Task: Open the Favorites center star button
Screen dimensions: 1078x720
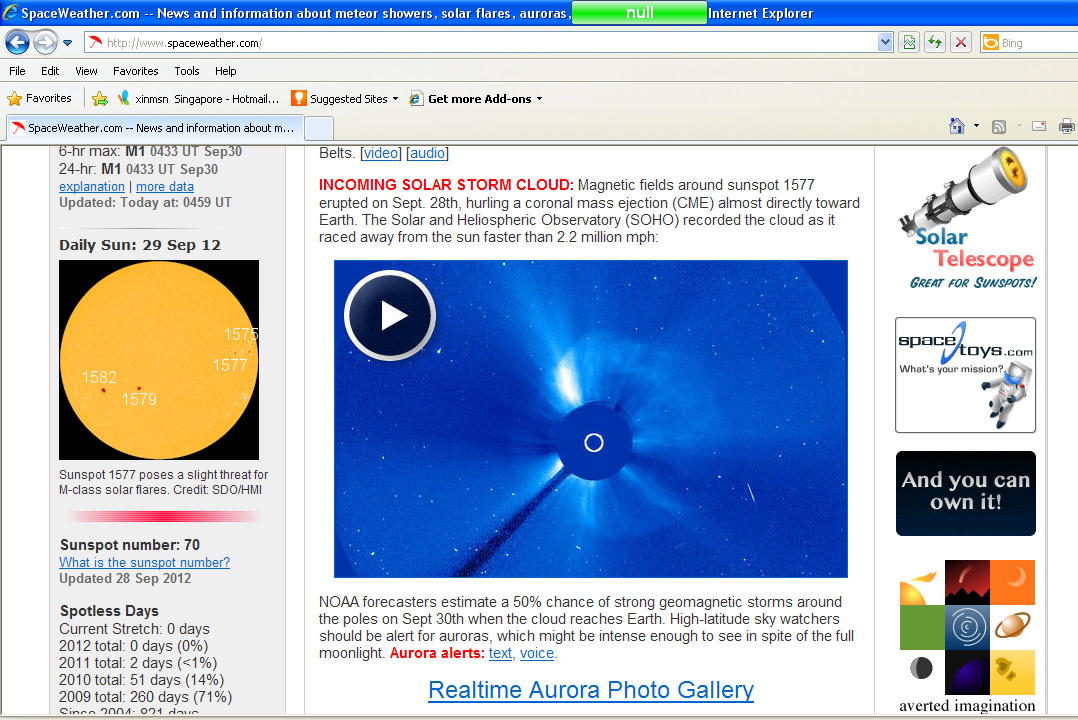Action: click(x=39, y=98)
